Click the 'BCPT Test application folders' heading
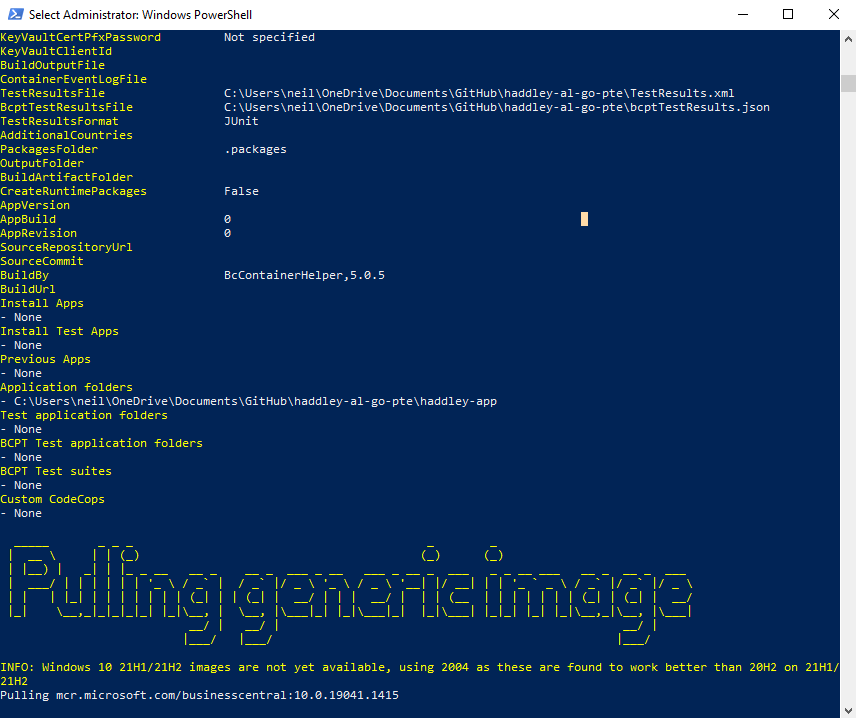 click(102, 443)
